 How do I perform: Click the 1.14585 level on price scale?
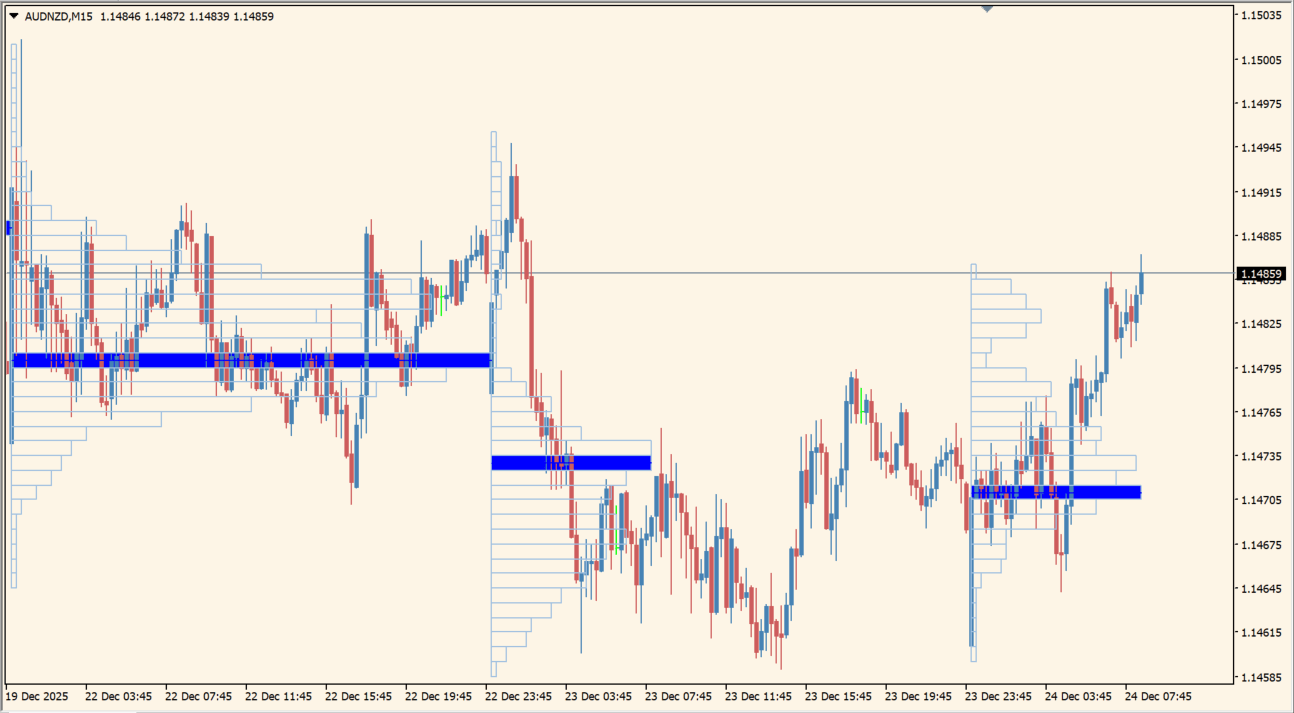click(x=1261, y=677)
